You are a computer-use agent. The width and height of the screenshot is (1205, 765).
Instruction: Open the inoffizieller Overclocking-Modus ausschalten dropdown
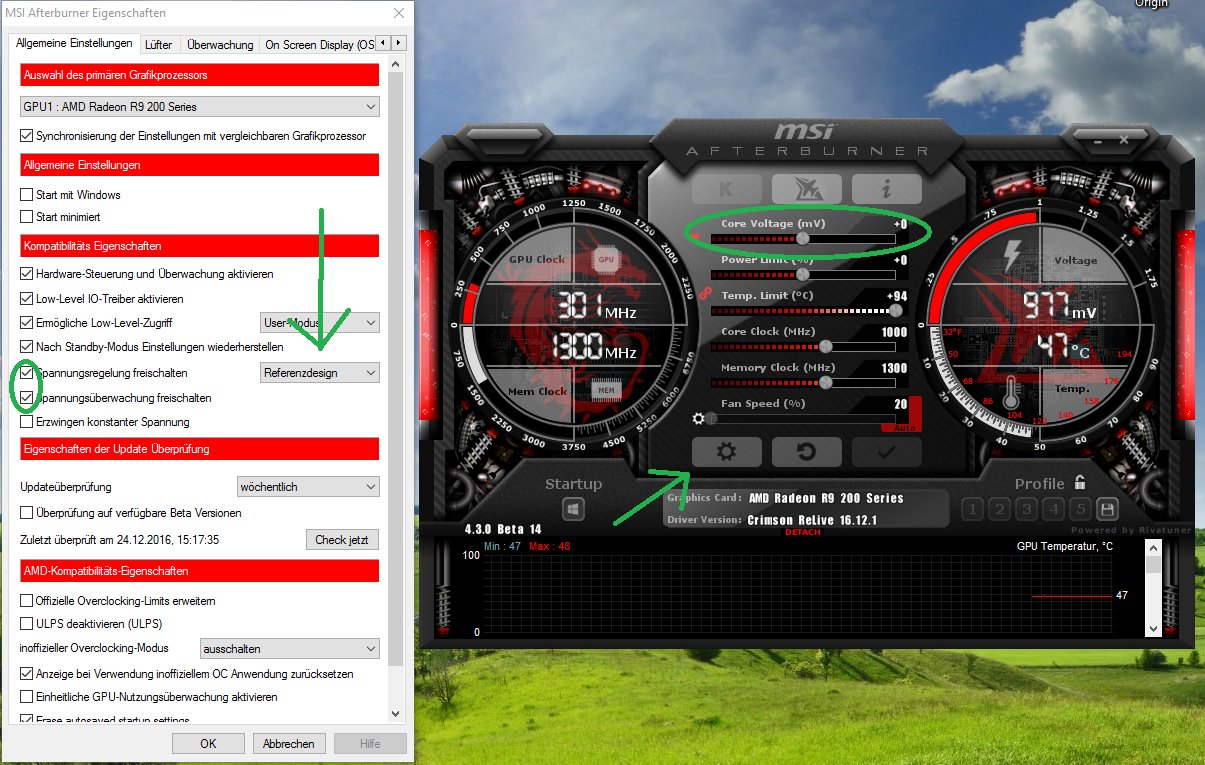point(290,649)
